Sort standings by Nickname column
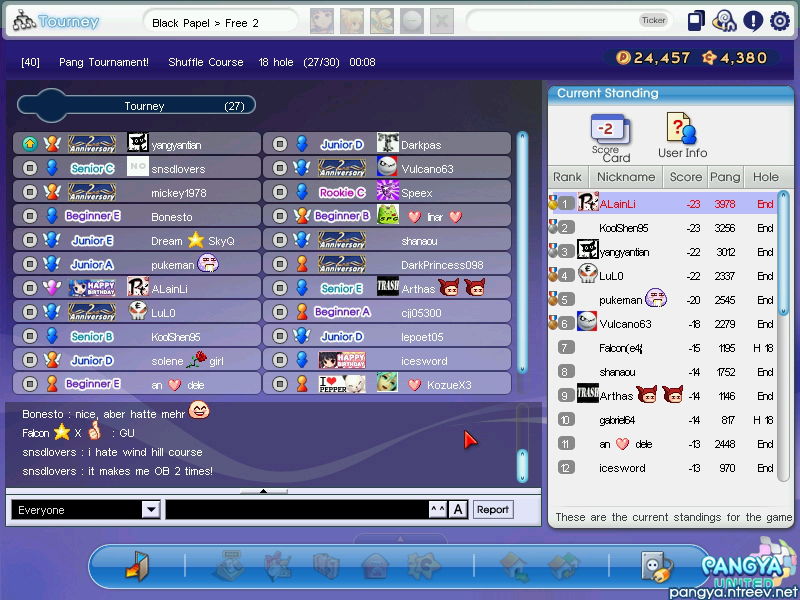Image resolution: width=800 pixels, height=600 pixels. point(626,177)
